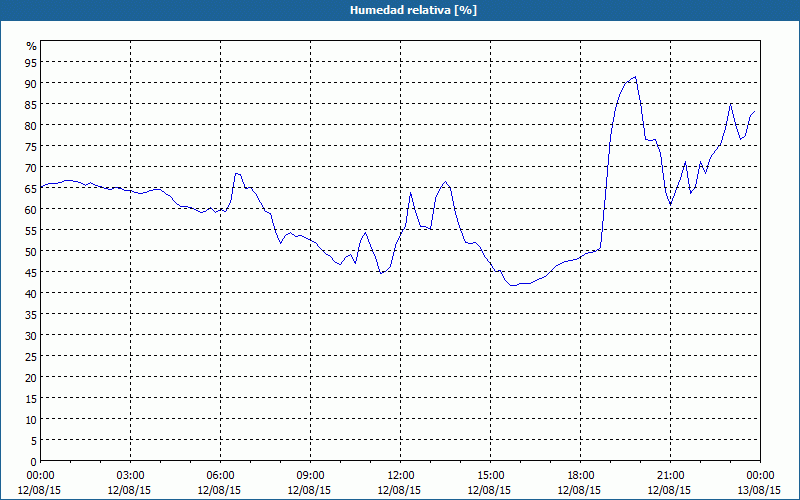Click the 60 y-axis label
This screenshot has height=500, width=800.
tap(31, 209)
